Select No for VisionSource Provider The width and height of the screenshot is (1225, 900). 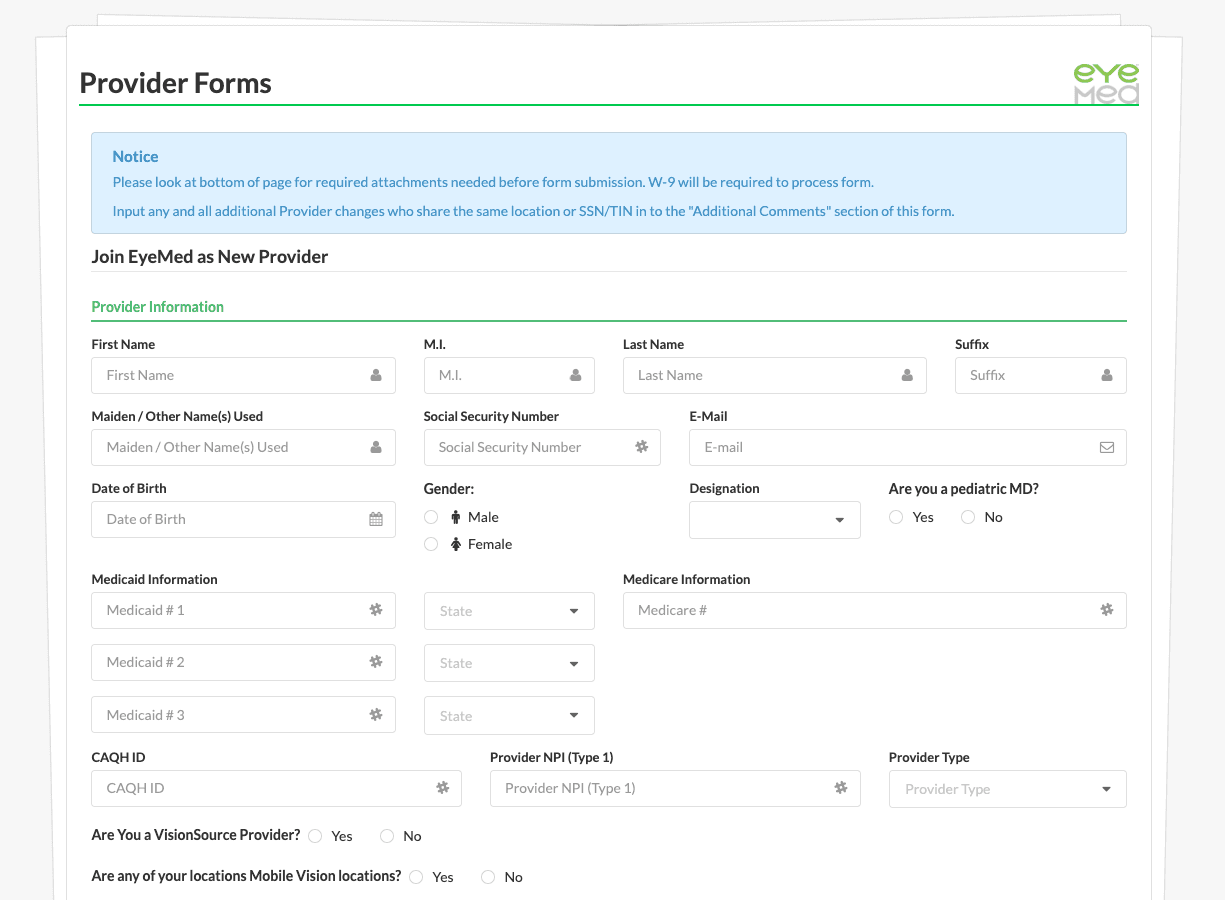coord(387,836)
